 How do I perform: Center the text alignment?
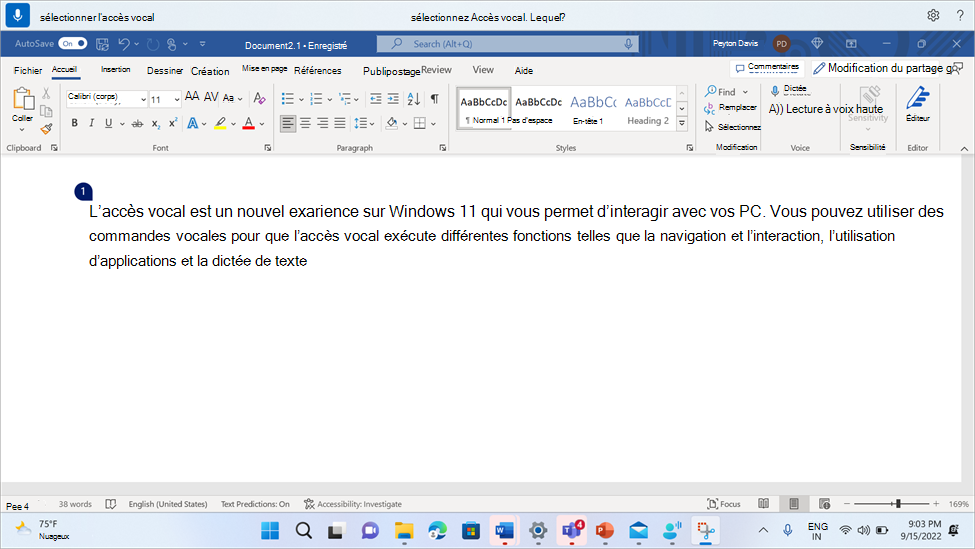(x=305, y=123)
